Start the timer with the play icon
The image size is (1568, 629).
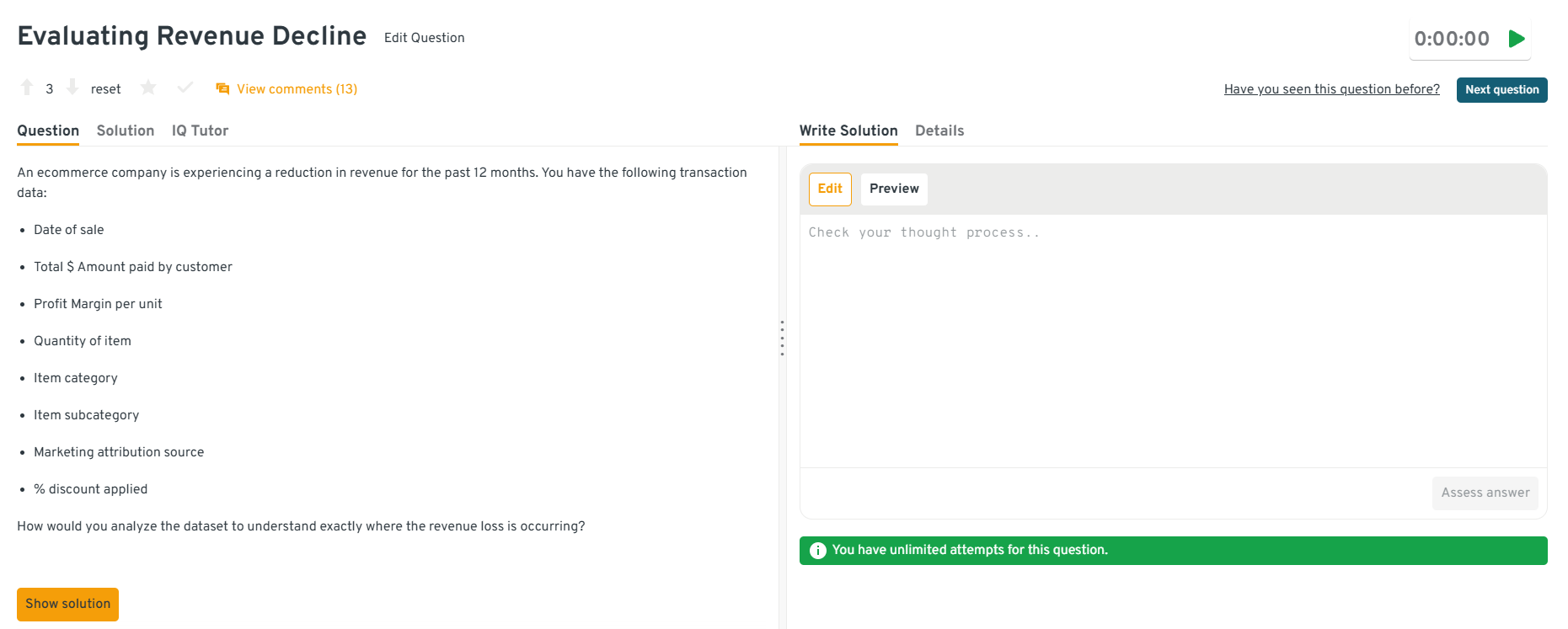(x=1517, y=39)
